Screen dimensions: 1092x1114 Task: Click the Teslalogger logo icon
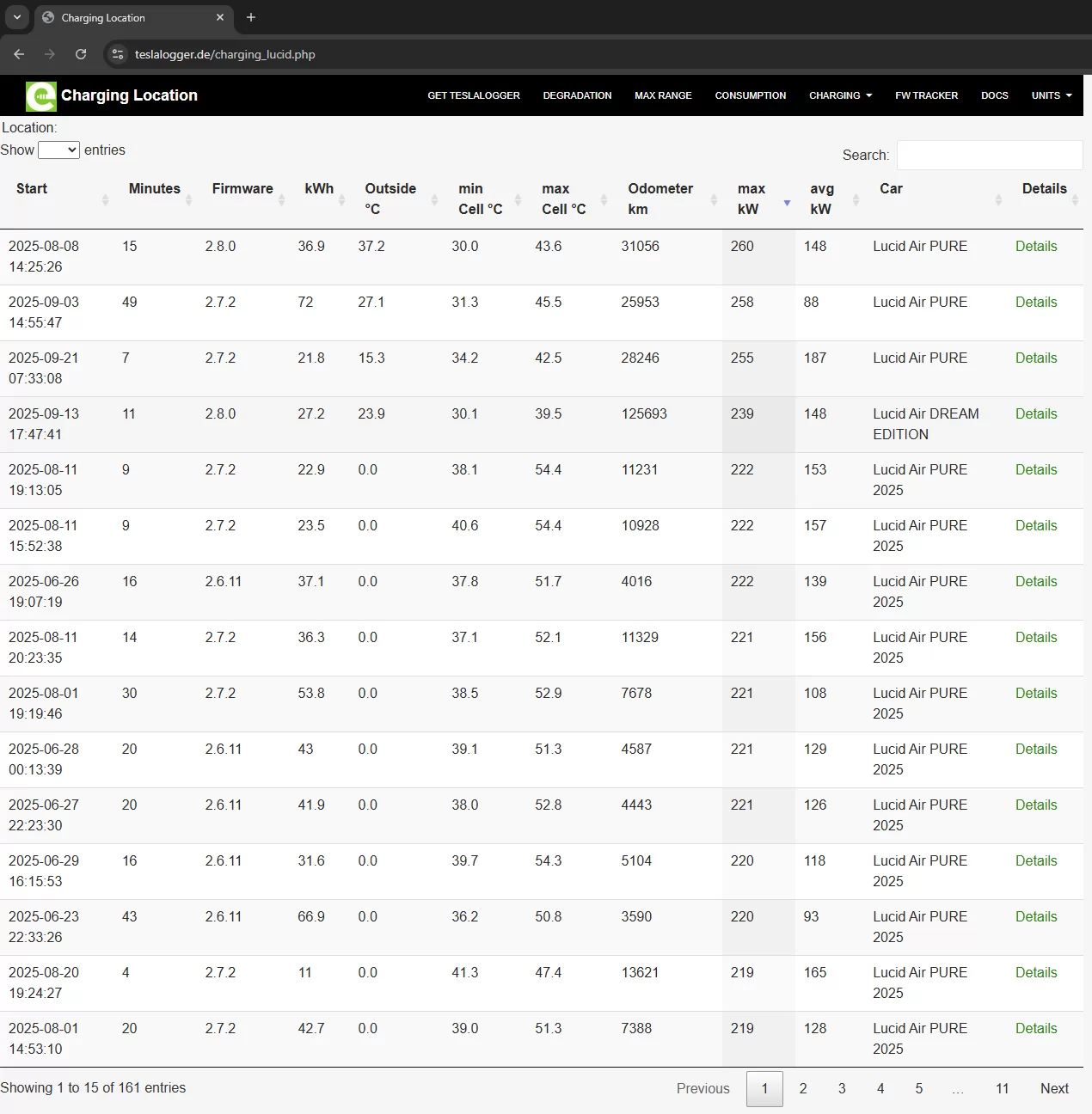40,96
